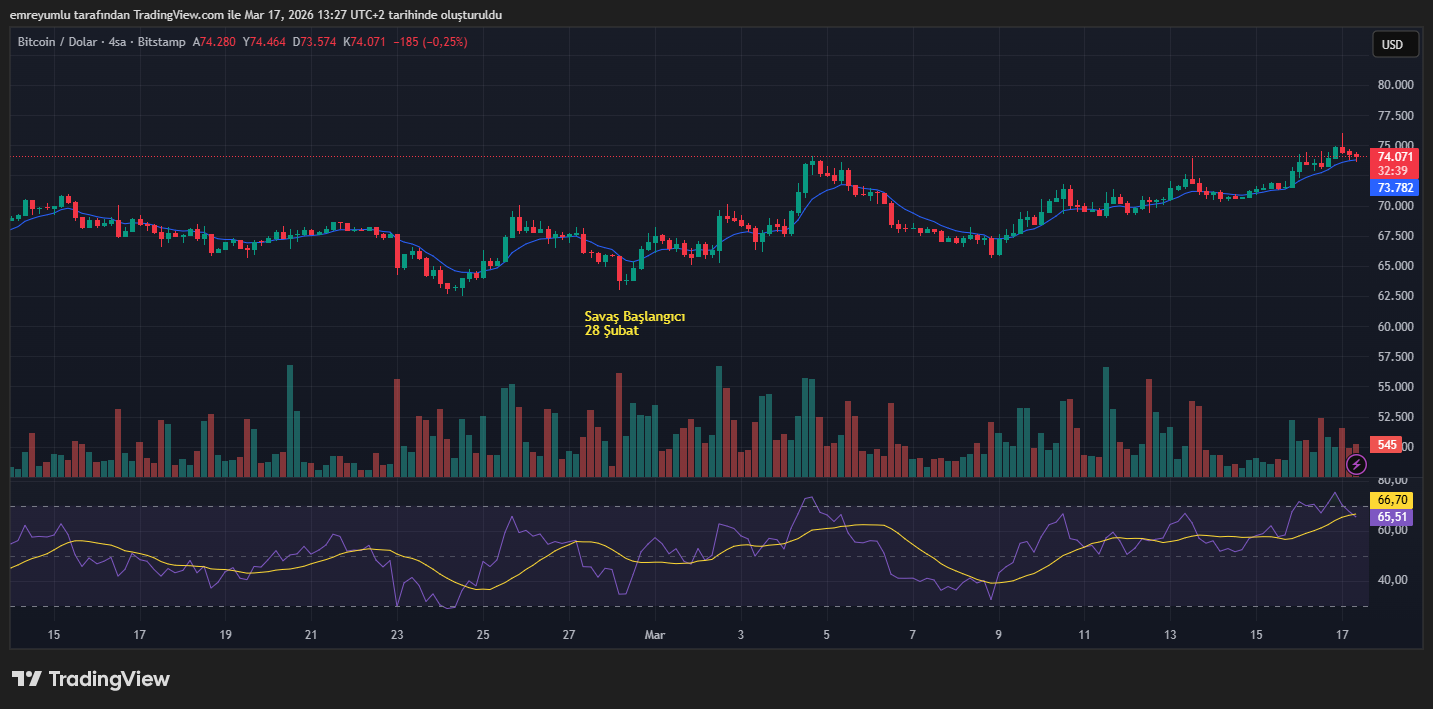Click the yellow RSI value 66,70
Screen dimensions: 1433x709
1391,498
